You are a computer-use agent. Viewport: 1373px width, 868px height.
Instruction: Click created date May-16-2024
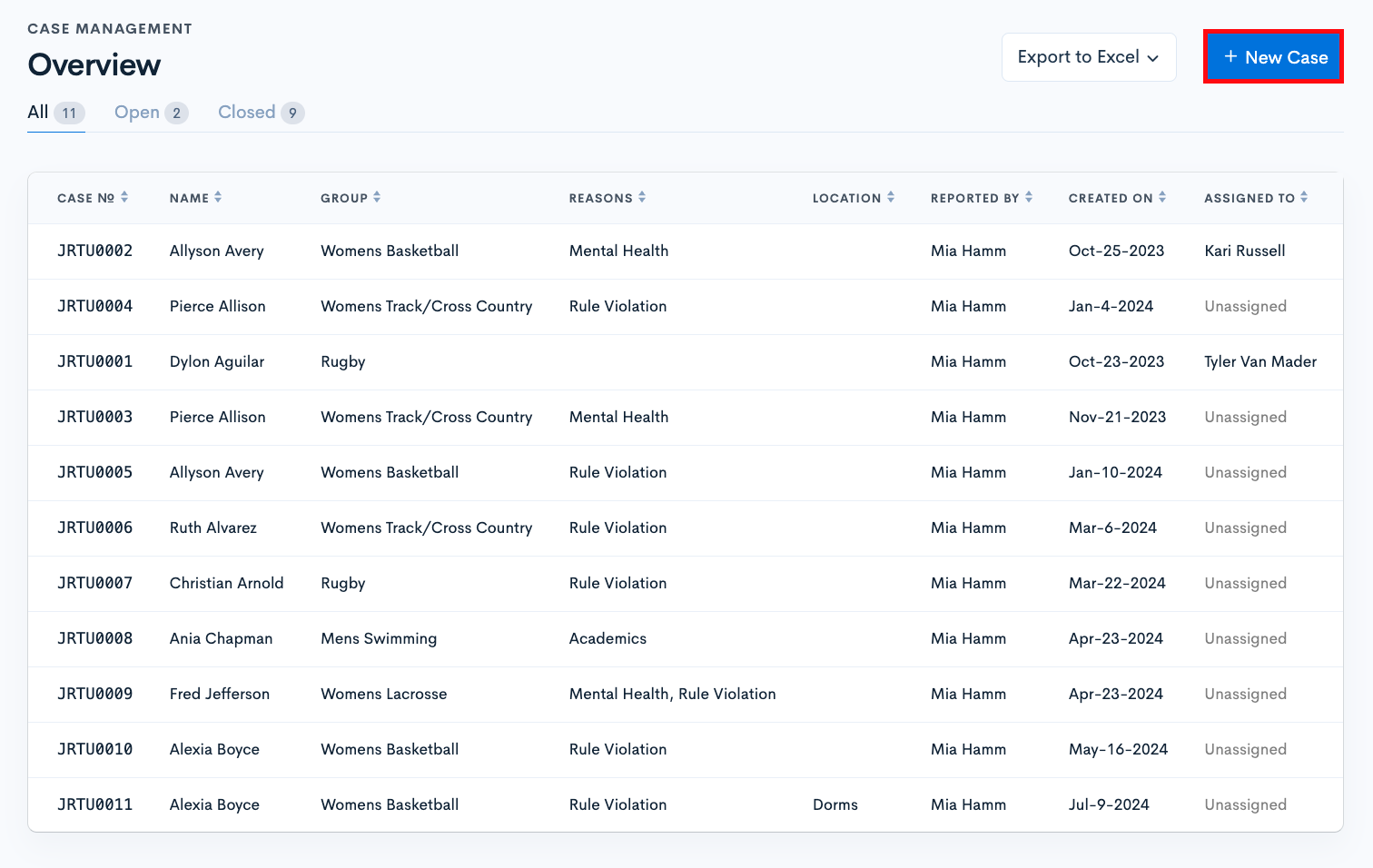[1119, 749]
